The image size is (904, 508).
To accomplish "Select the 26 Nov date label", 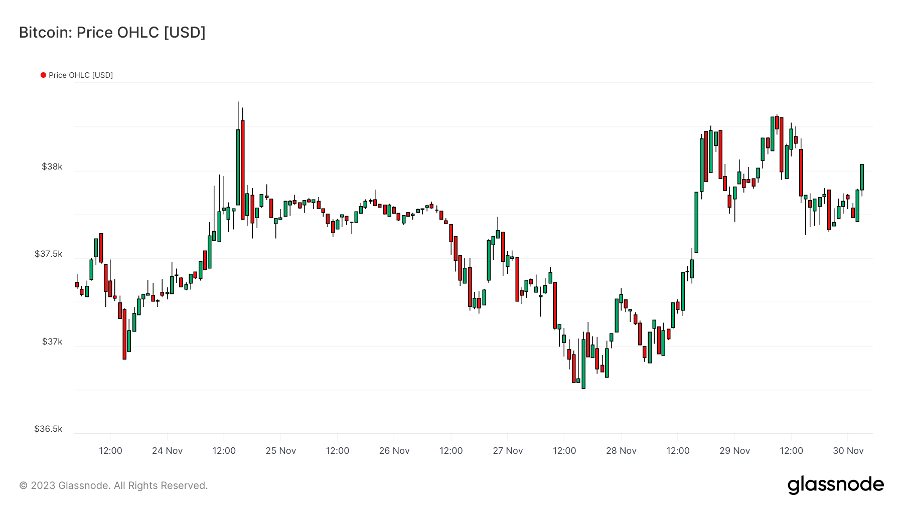I will [x=394, y=451].
